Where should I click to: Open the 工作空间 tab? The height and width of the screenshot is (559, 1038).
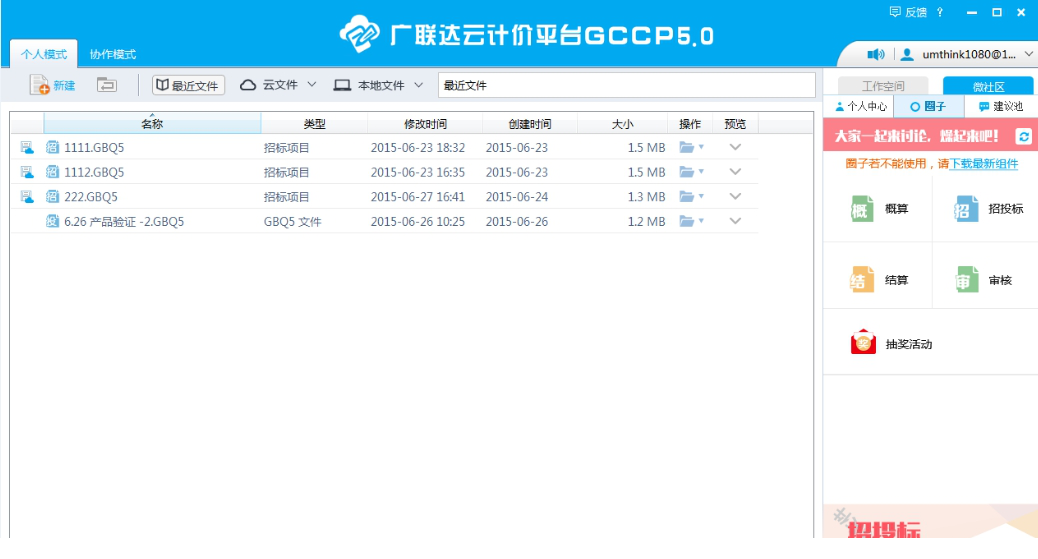point(883,86)
